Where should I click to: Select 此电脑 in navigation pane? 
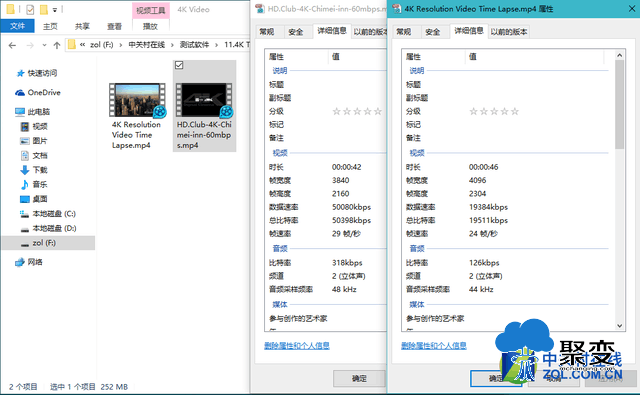pos(32,112)
